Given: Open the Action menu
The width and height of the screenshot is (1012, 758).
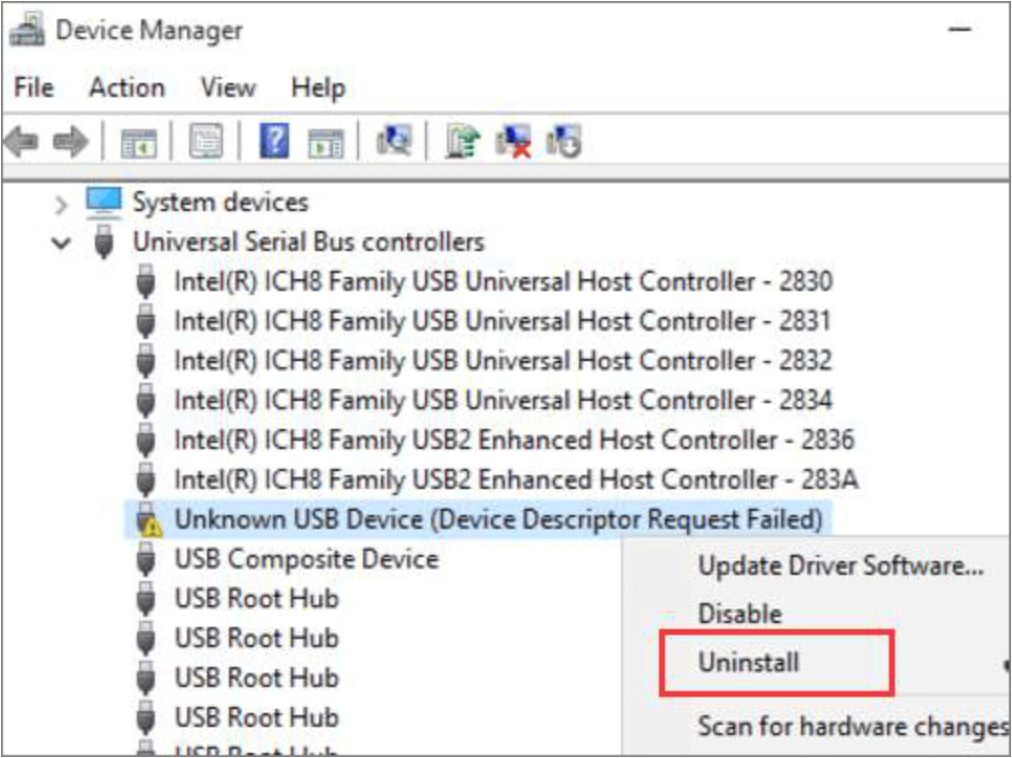Looking at the screenshot, I should point(126,88).
